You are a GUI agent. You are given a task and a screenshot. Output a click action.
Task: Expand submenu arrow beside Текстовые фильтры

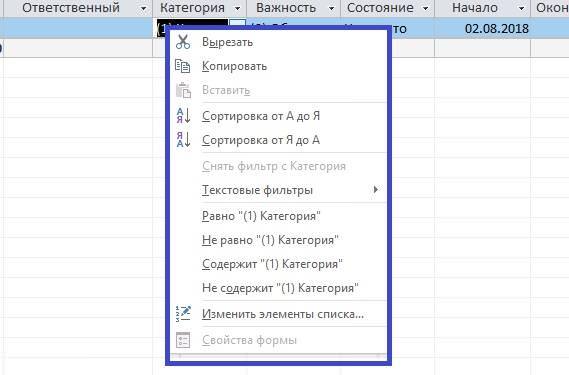pos(376,189)
